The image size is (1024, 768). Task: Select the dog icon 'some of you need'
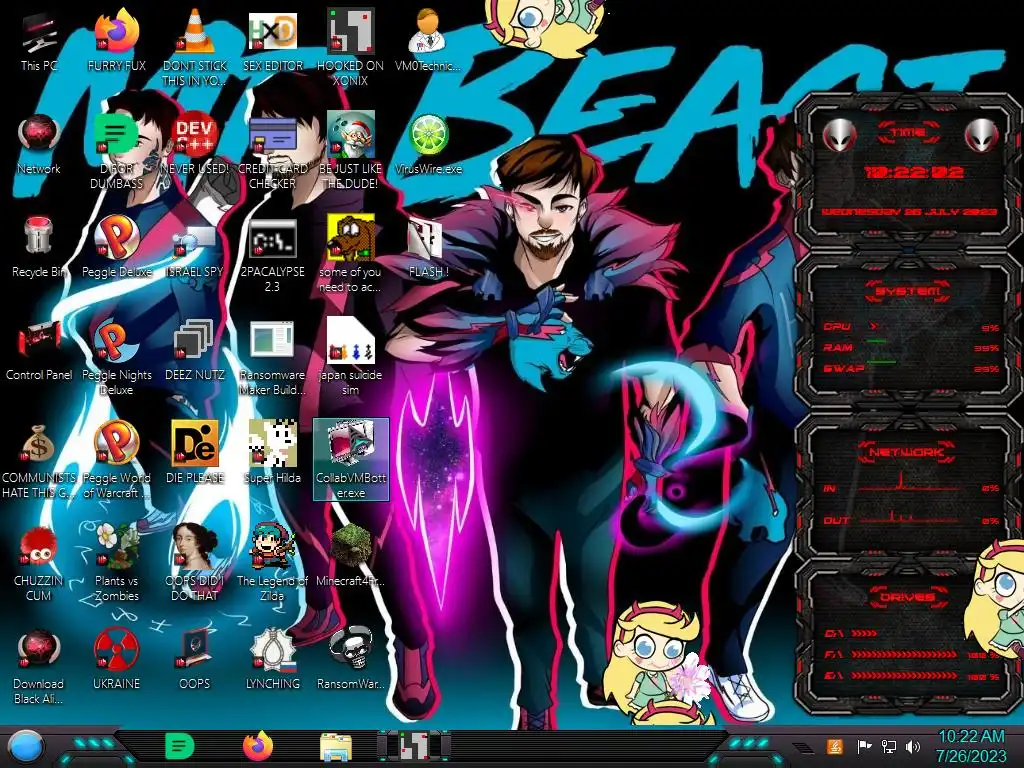click(x=351, y=253)
